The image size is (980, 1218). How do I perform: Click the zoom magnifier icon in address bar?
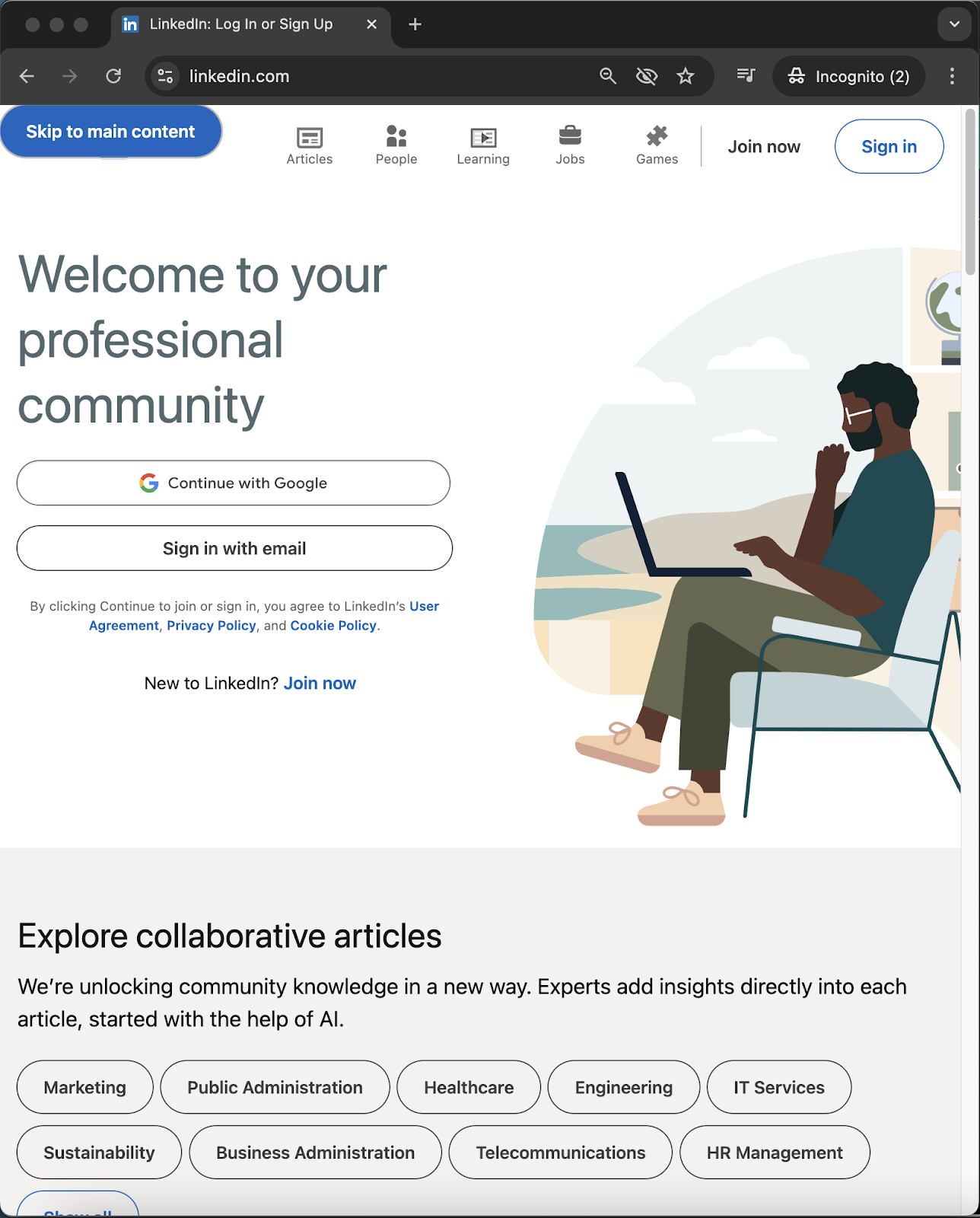[x=608, y=76]
